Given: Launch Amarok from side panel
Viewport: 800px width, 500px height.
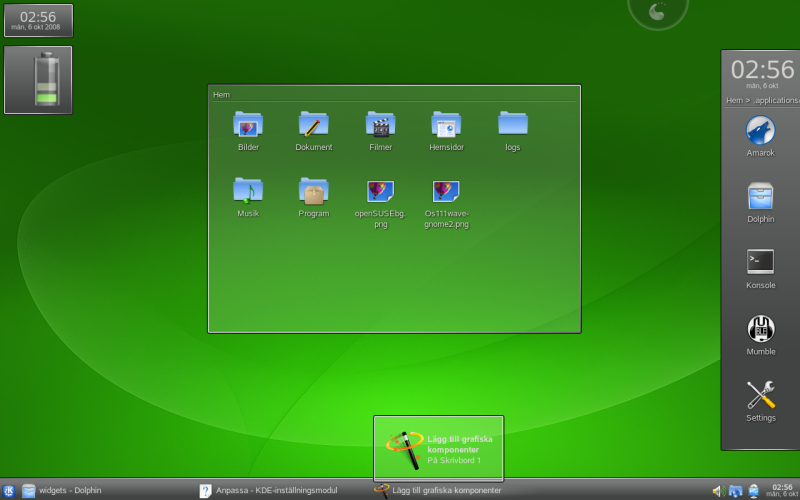Looking at the screenshot, I should coord(760,136).
